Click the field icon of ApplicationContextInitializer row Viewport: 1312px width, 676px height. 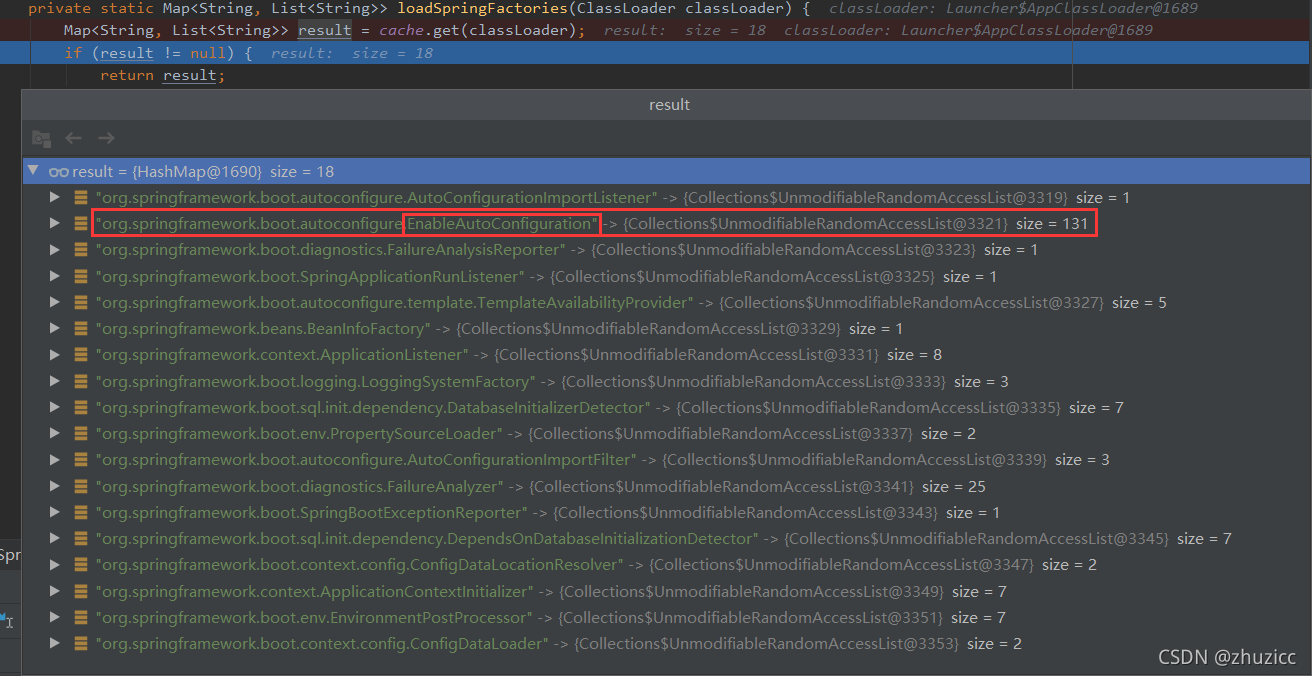[81, 591]
